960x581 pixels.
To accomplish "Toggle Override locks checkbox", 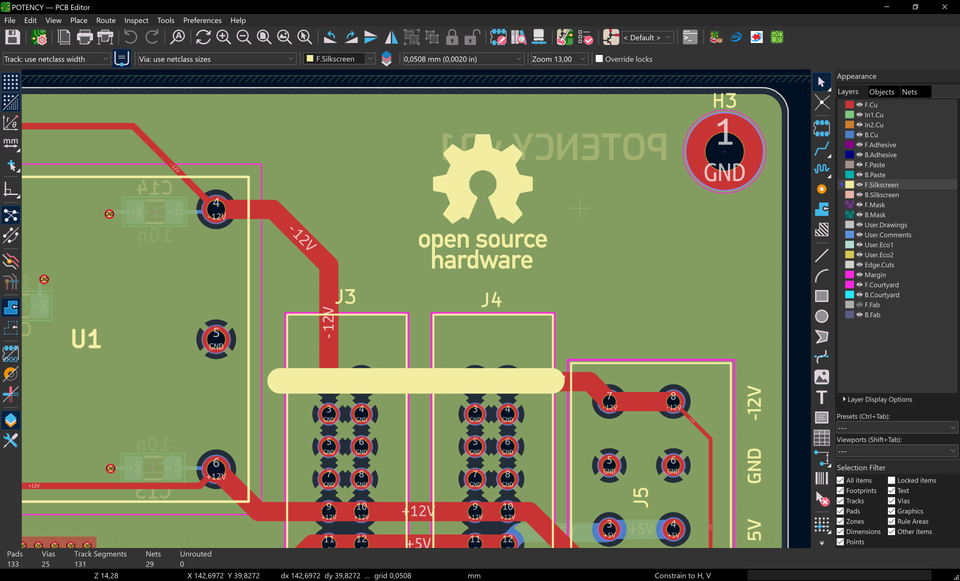I will pos(599,59).
